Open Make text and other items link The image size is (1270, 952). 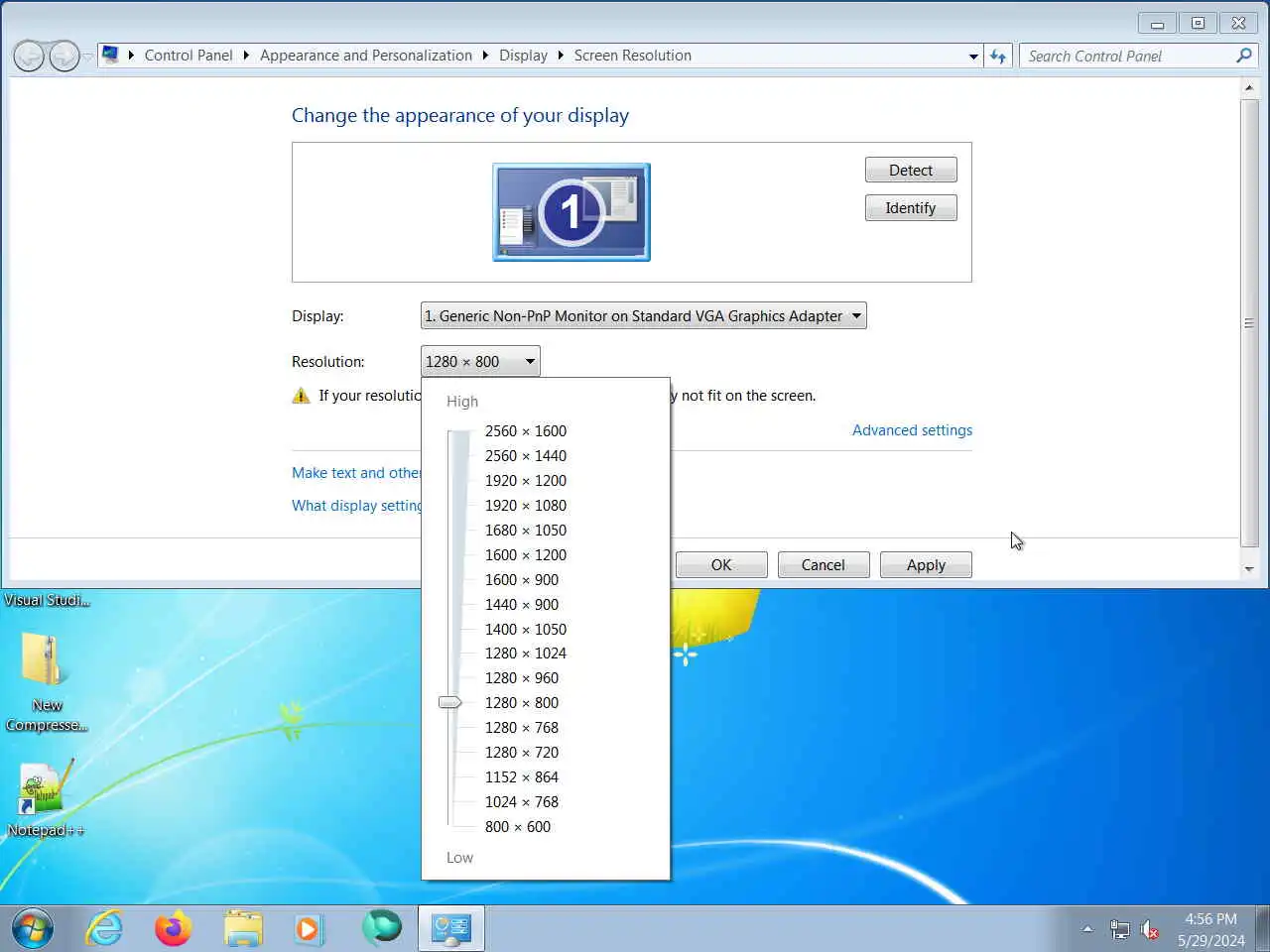(x=356, y=473)
